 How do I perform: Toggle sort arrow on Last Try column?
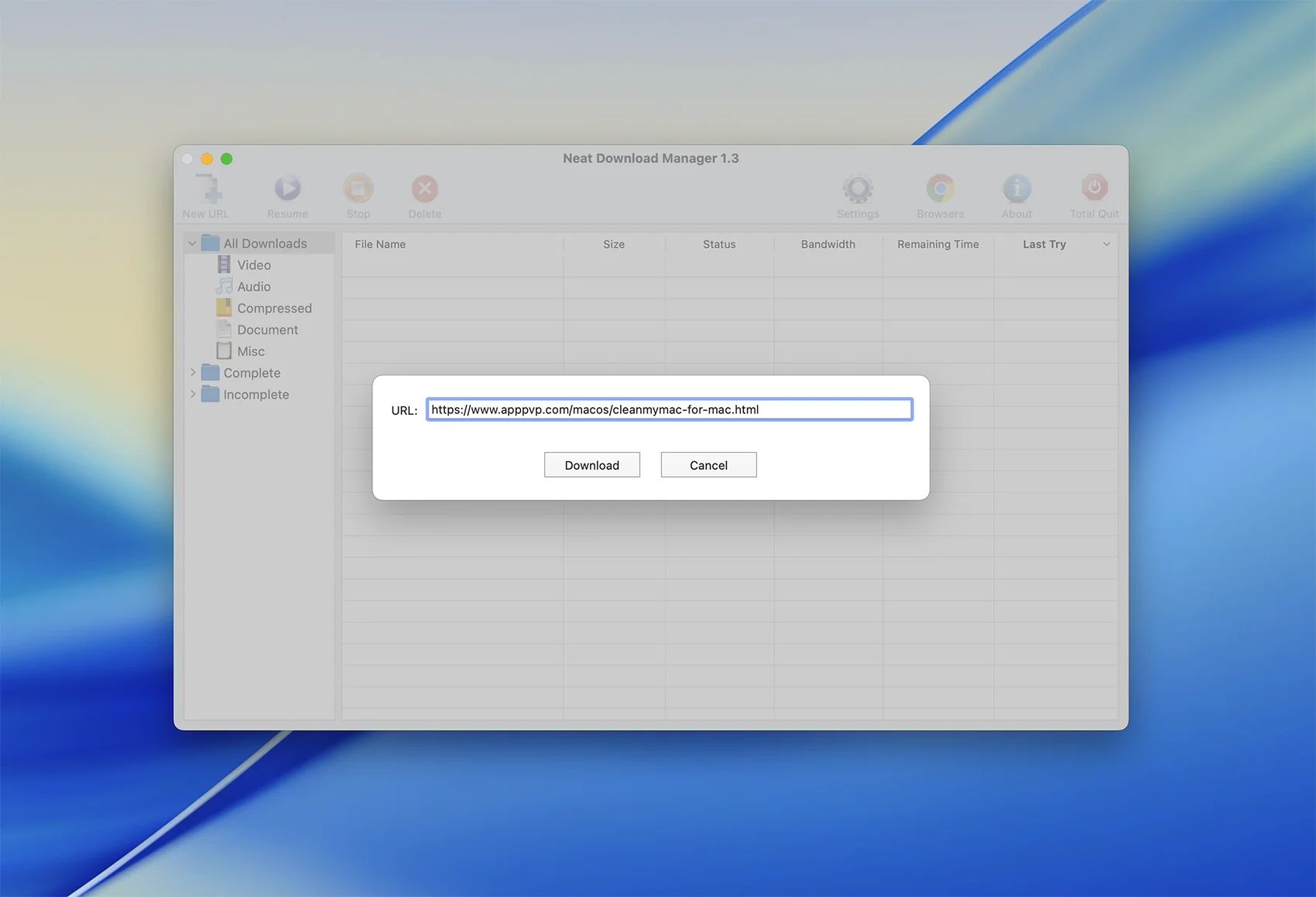pos(1106,245)
